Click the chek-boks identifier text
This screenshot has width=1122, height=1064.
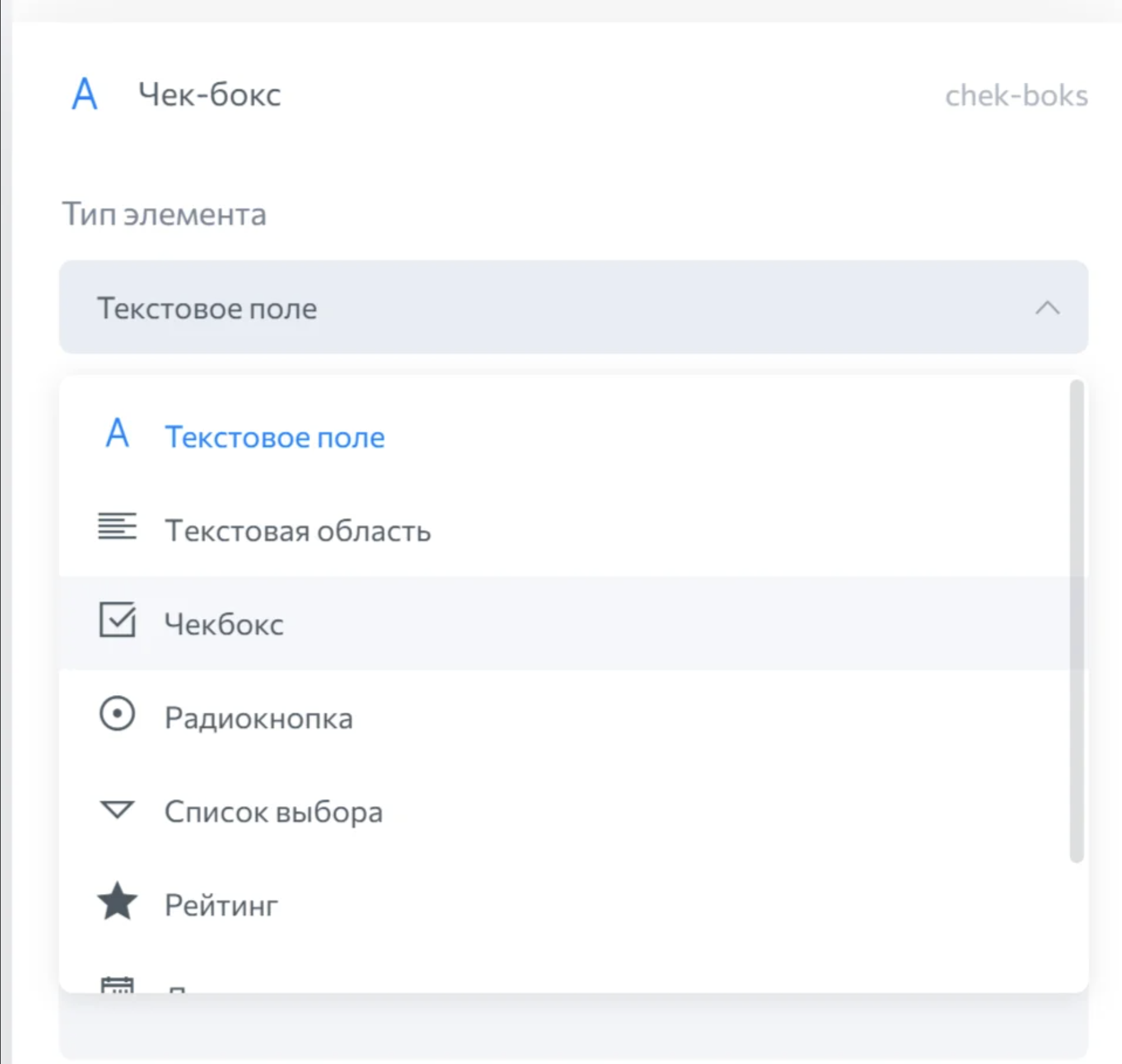point(1016,96)
